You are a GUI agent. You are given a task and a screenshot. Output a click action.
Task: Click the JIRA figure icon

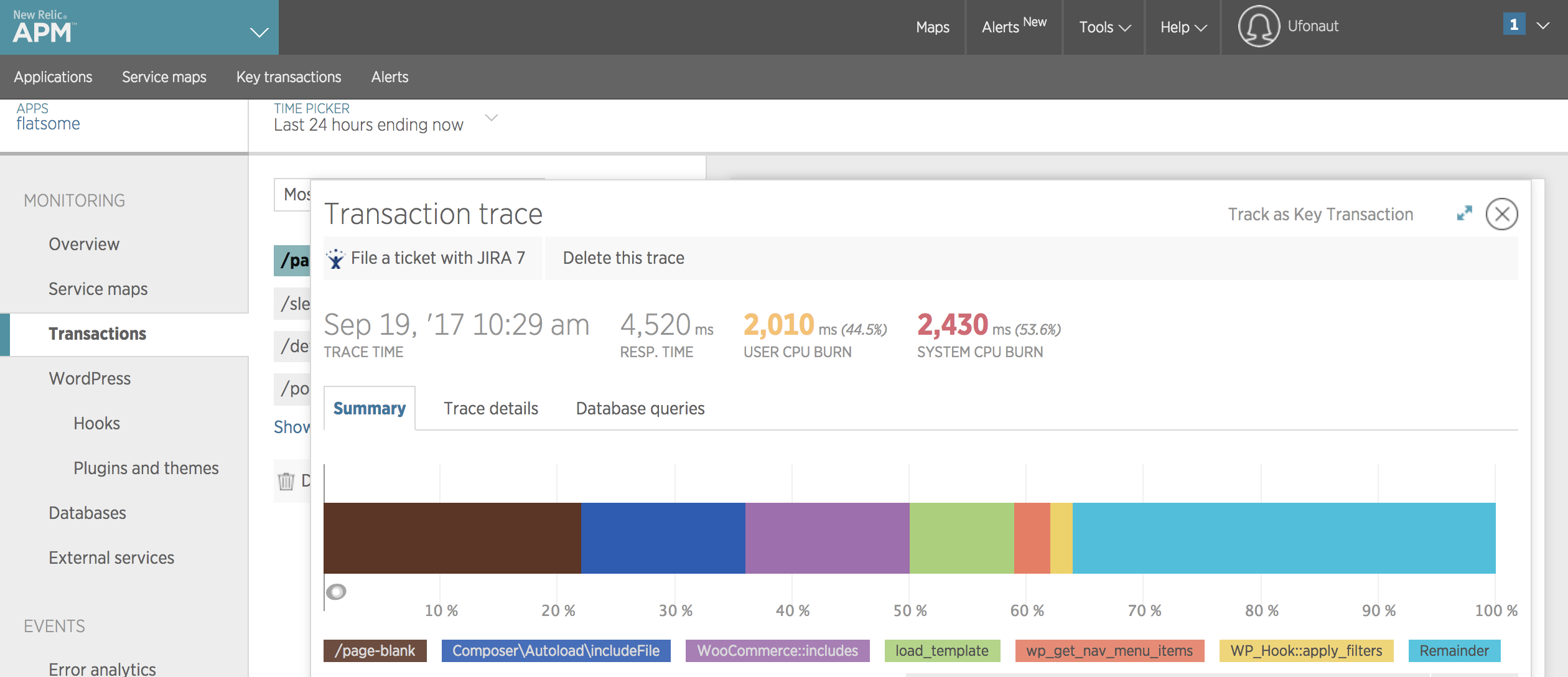click(x=336, y=258)
